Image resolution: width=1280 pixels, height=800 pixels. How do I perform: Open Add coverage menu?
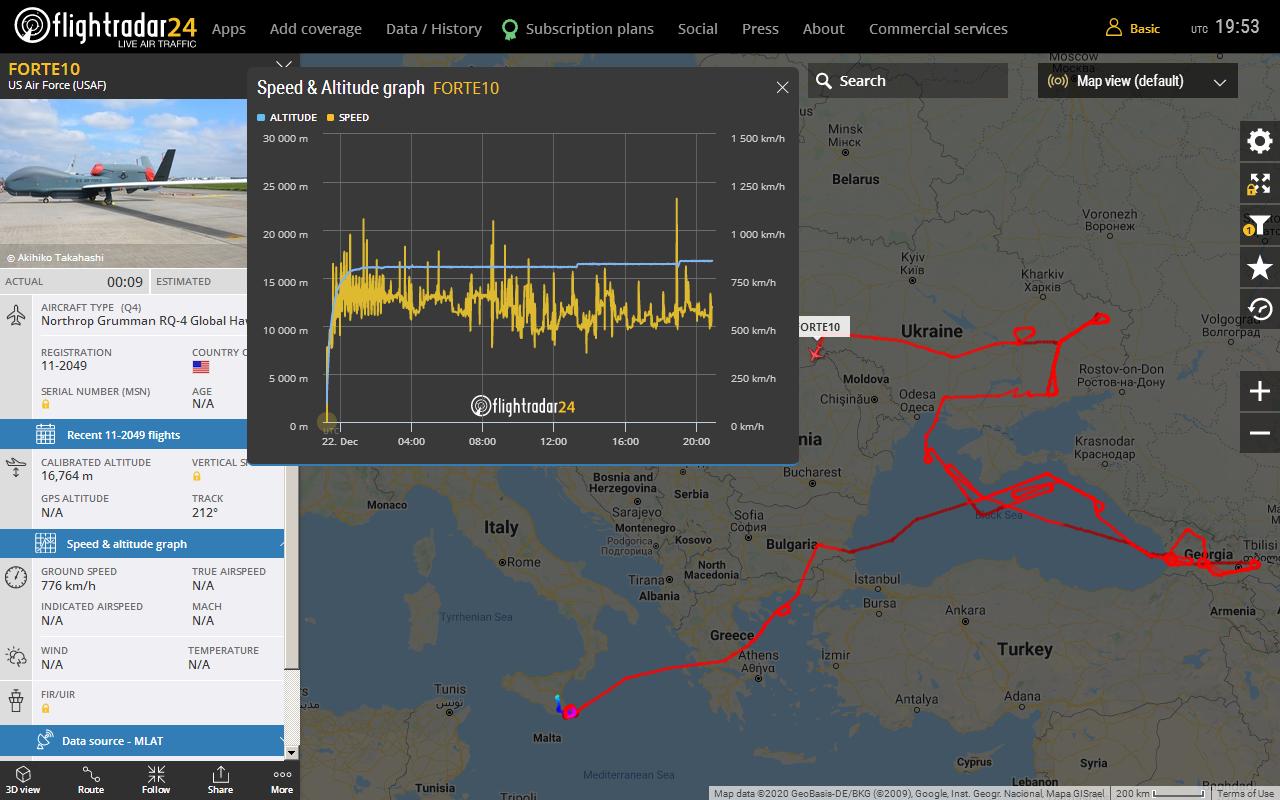[316, 29]
